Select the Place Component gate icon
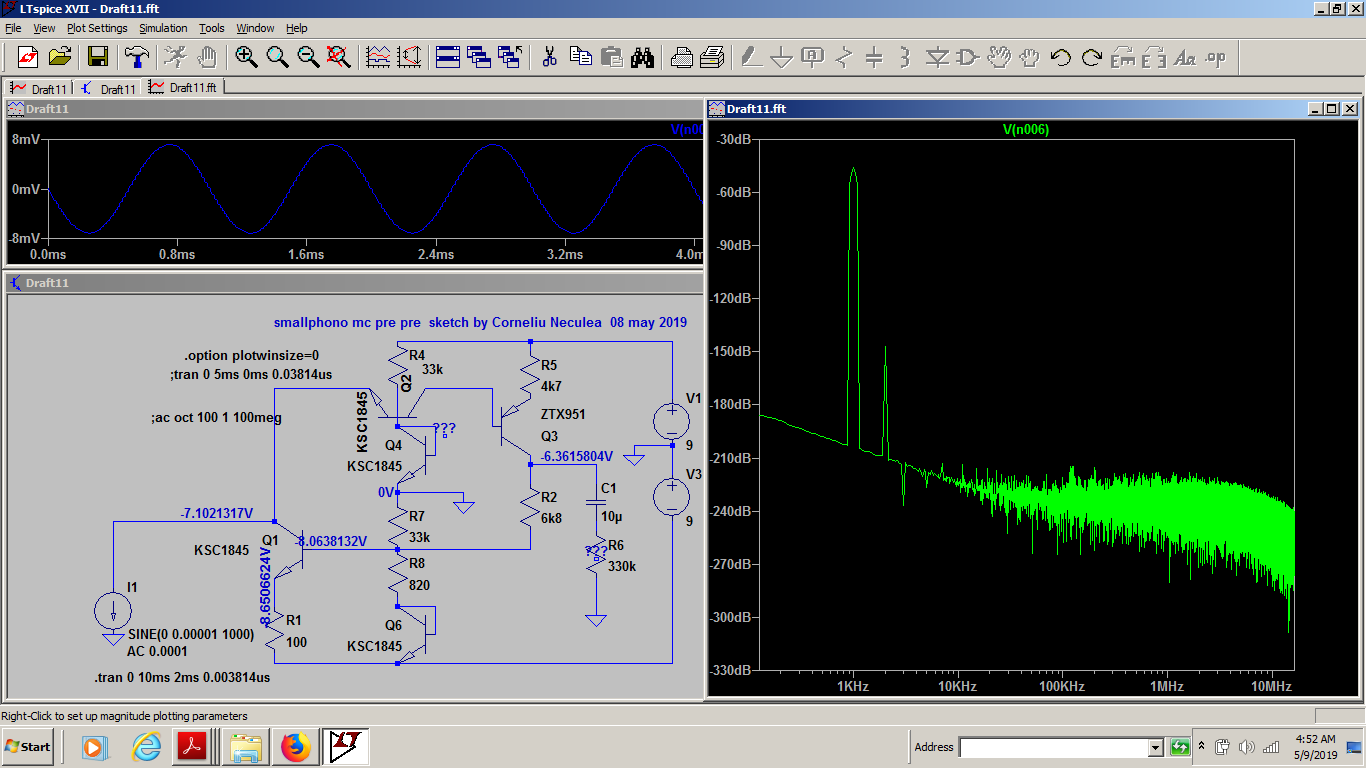This screenshot has width=1366, height=768. click(x=967, y=57)
